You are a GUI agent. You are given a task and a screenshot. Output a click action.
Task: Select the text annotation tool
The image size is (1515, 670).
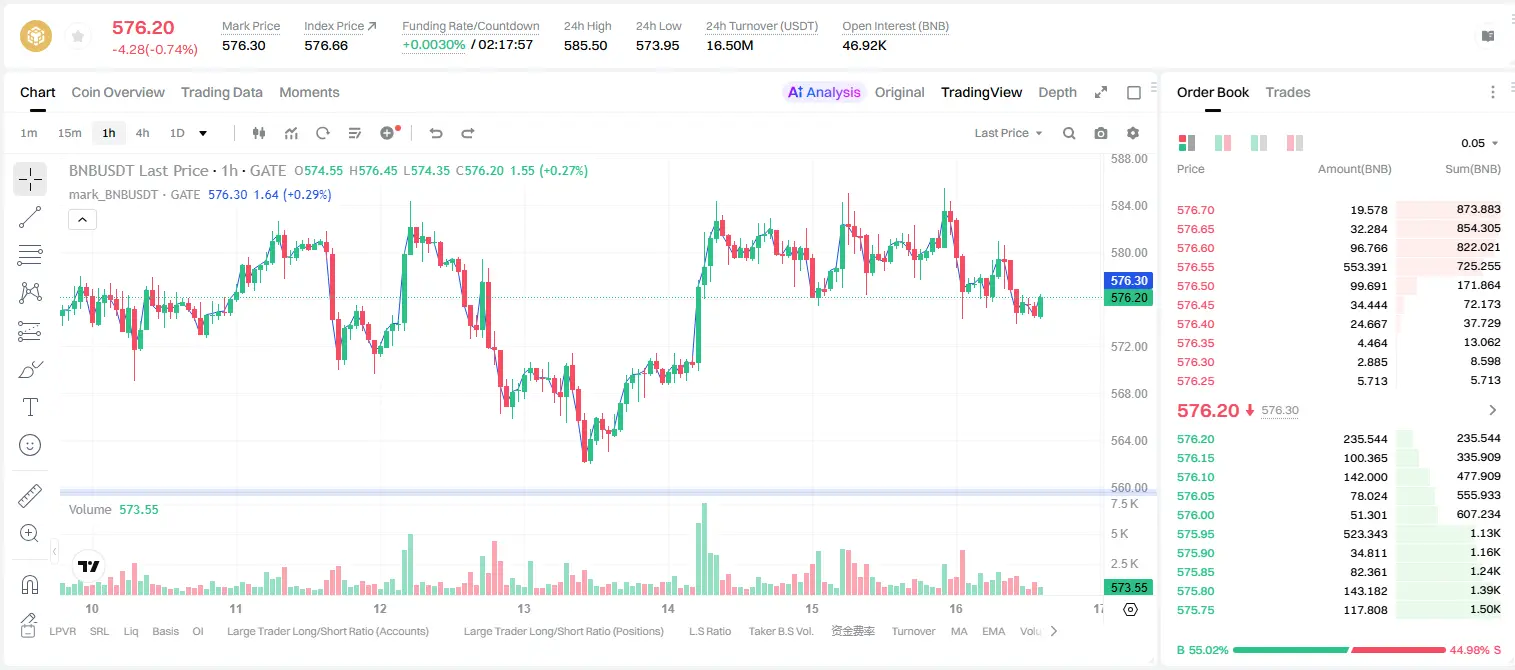[30, 407]
